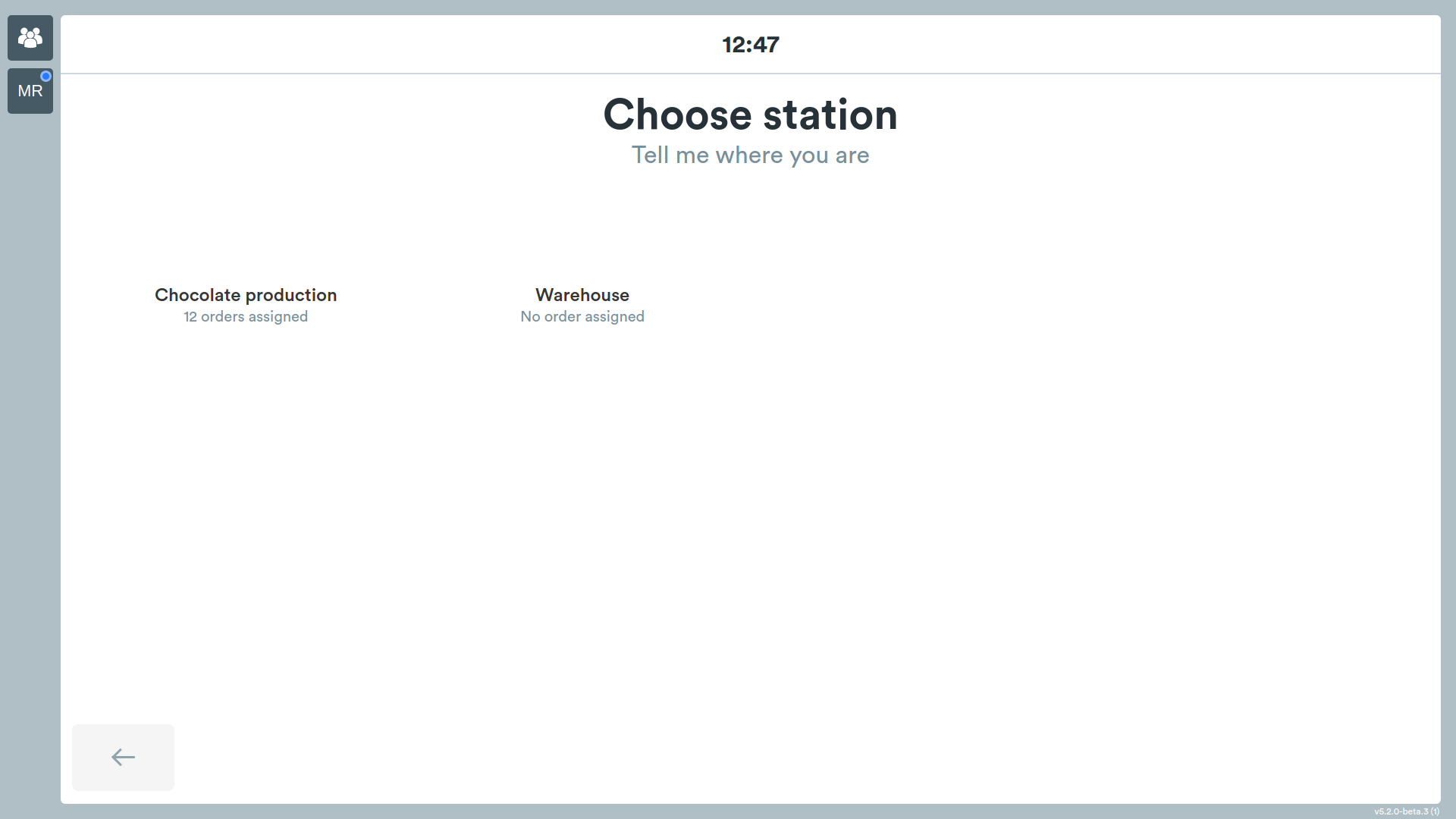Click 'Tell me where you are' subtitle
The height and width of the screenshot is (819, 1456).
pos(751,155)
